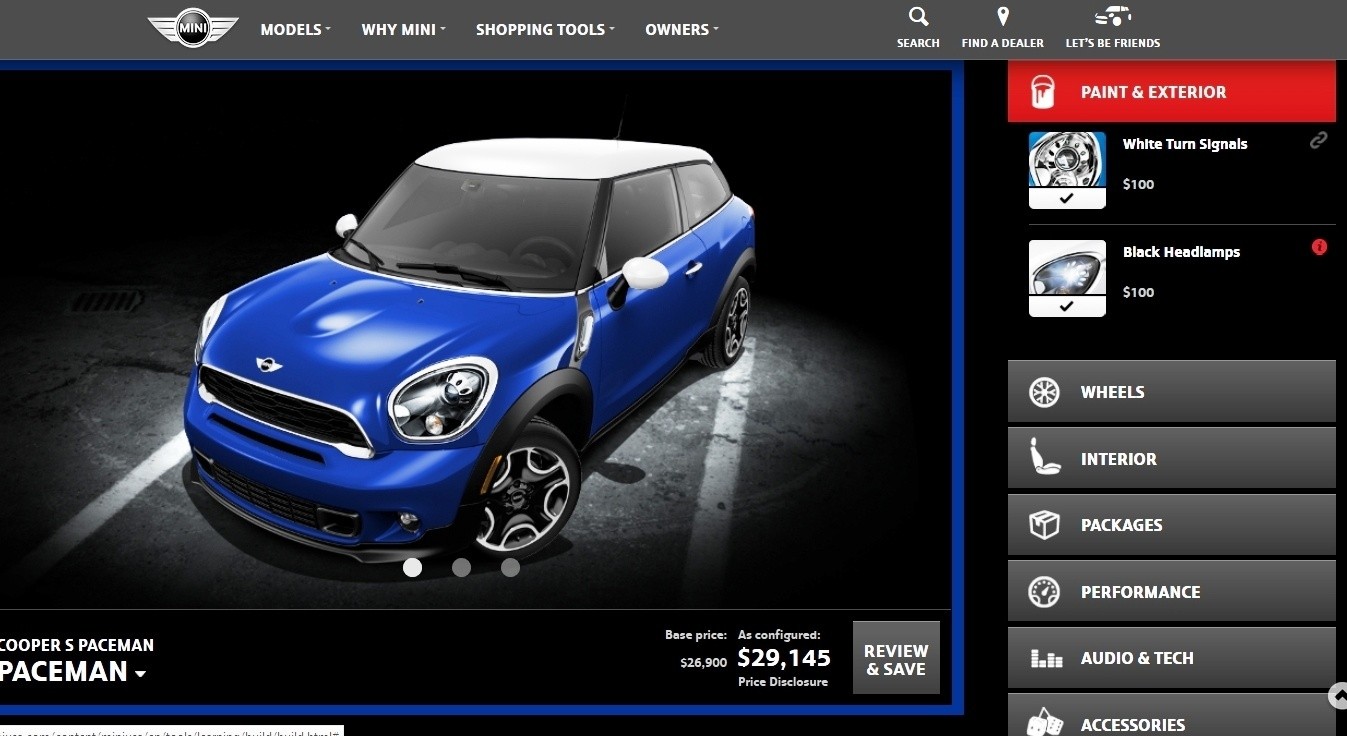Open the Models dropdown menu

pos(295,29)
